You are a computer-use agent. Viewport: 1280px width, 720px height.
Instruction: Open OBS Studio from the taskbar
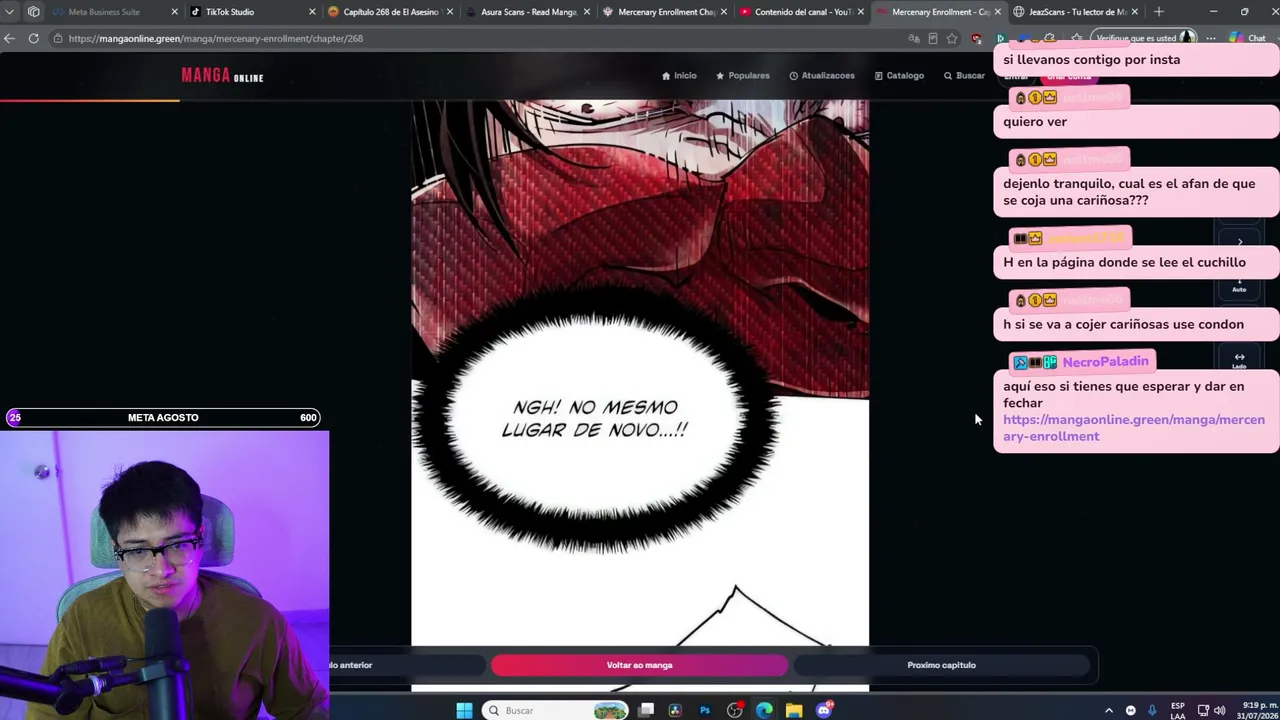(x=735, y=710)
